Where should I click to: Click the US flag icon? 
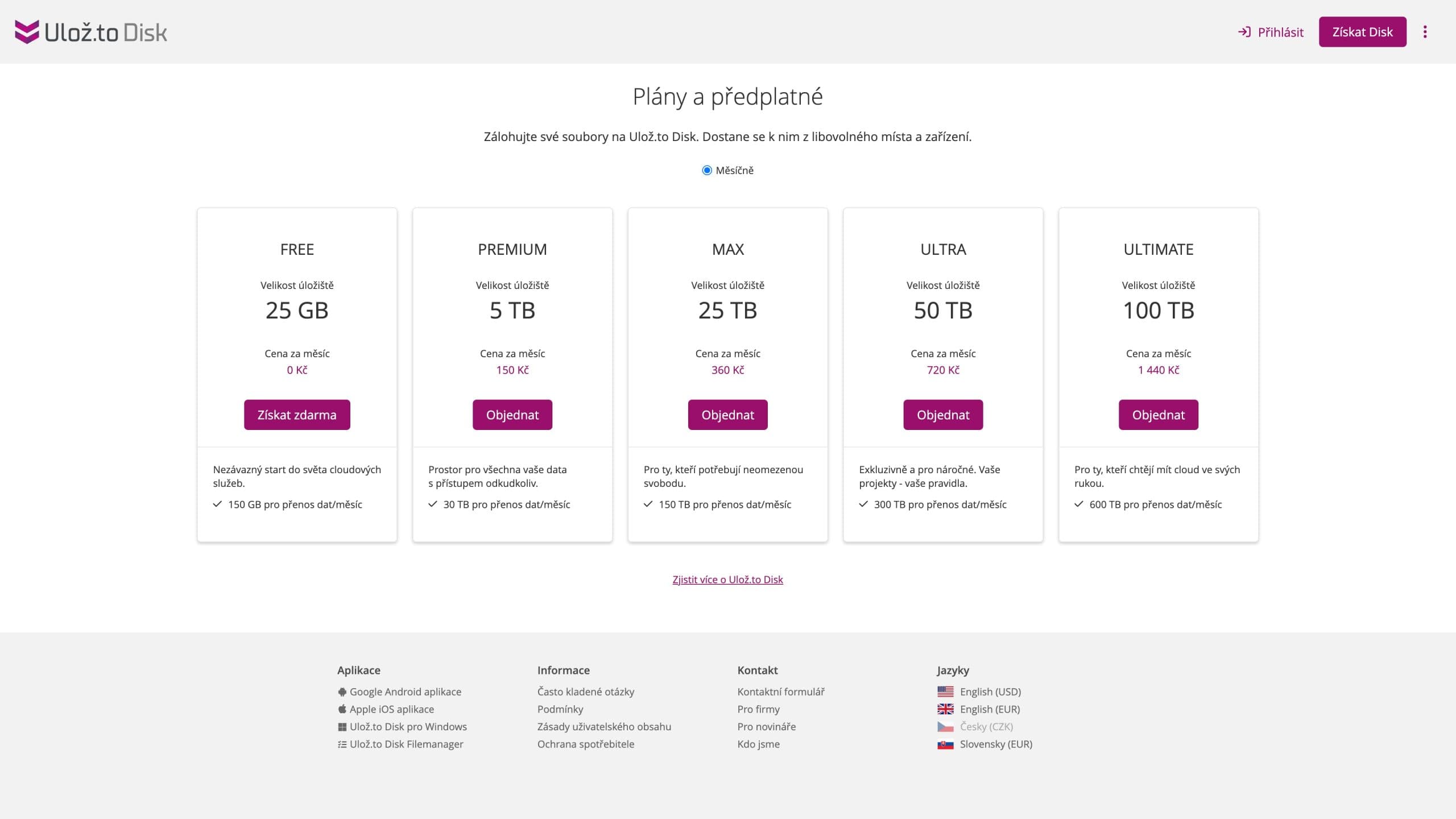(945, 692)
